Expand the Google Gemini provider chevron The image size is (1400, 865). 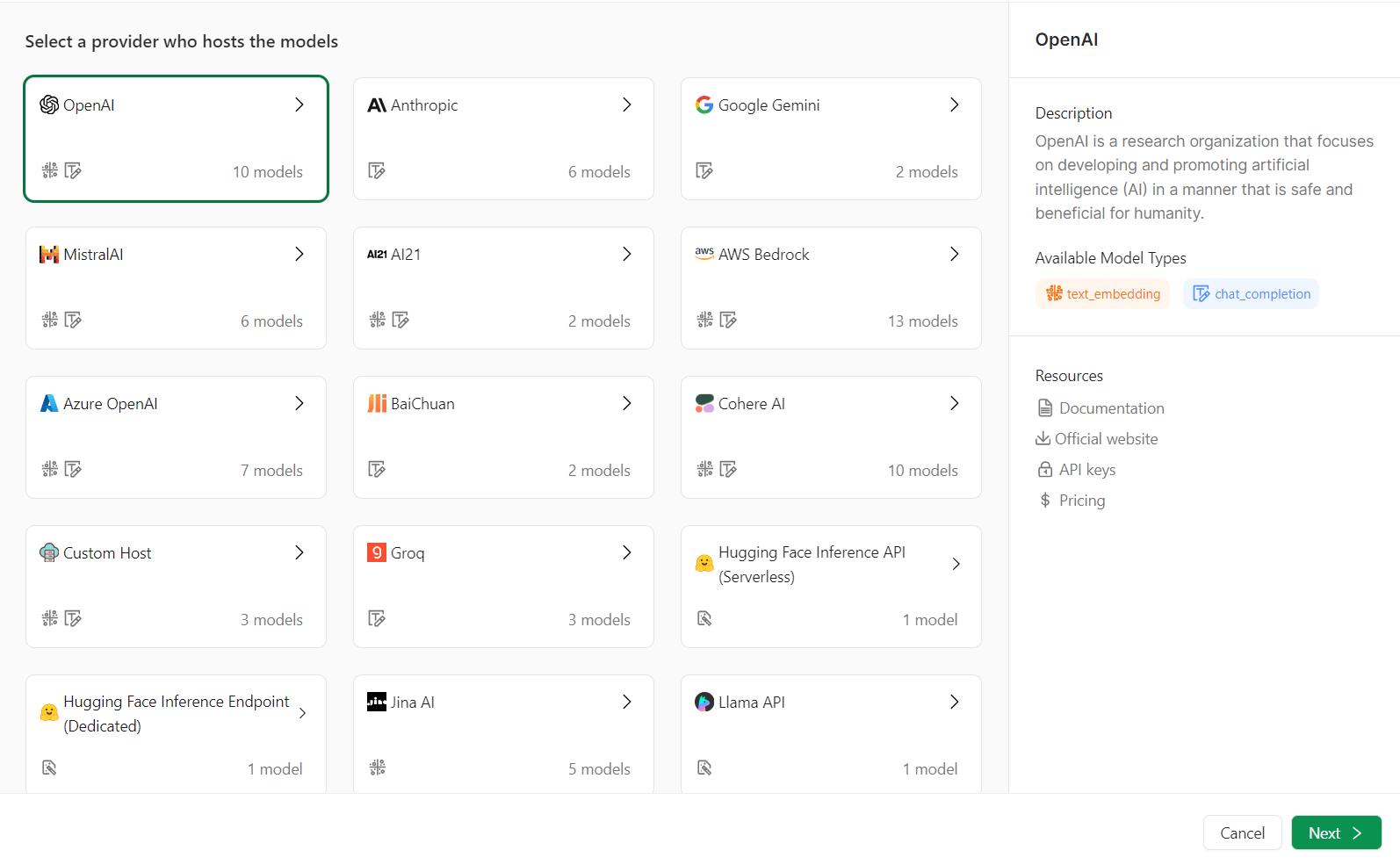click(955, 105)
